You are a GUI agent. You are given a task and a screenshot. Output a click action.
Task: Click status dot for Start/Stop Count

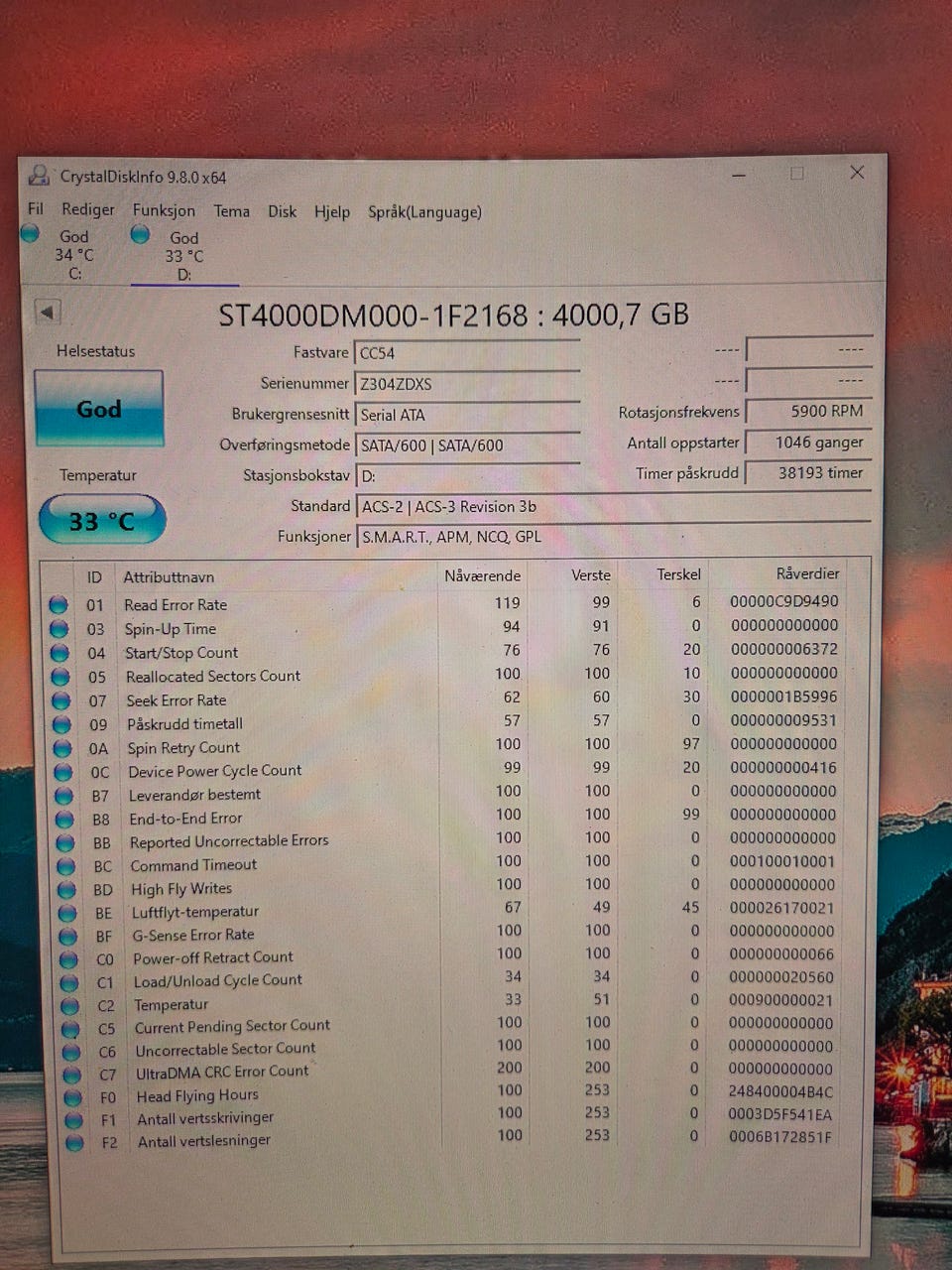point(59,653)
